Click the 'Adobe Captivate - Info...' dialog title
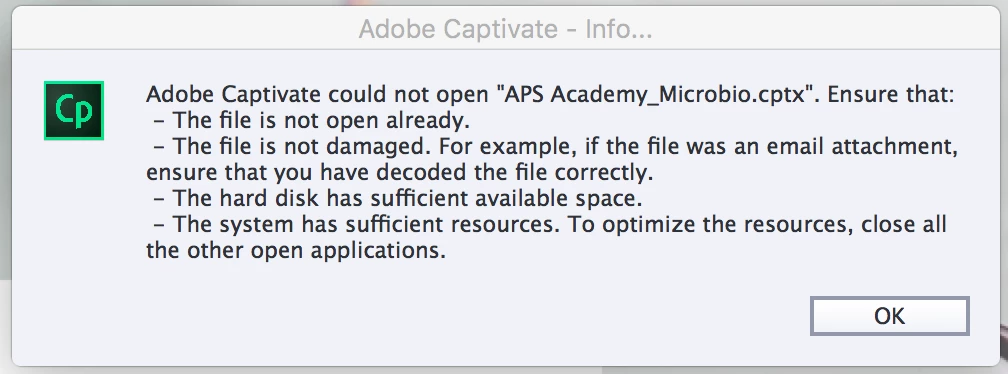Screen dimensions: 1008x374 505,29
